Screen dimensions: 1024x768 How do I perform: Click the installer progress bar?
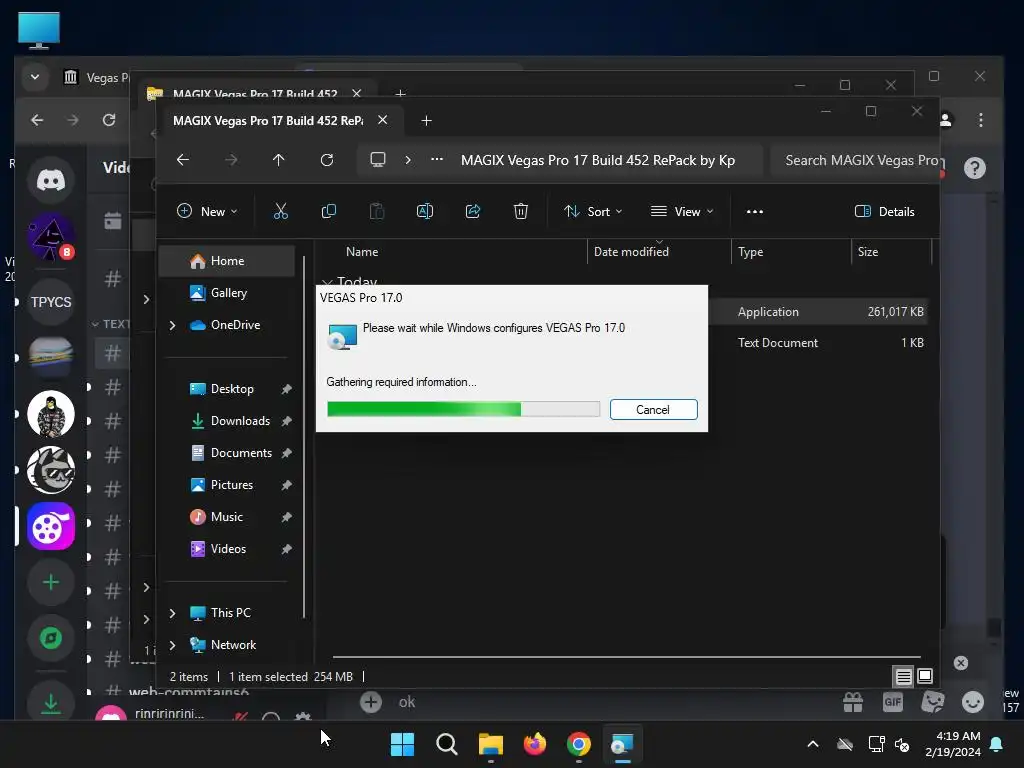coord(463,409)
